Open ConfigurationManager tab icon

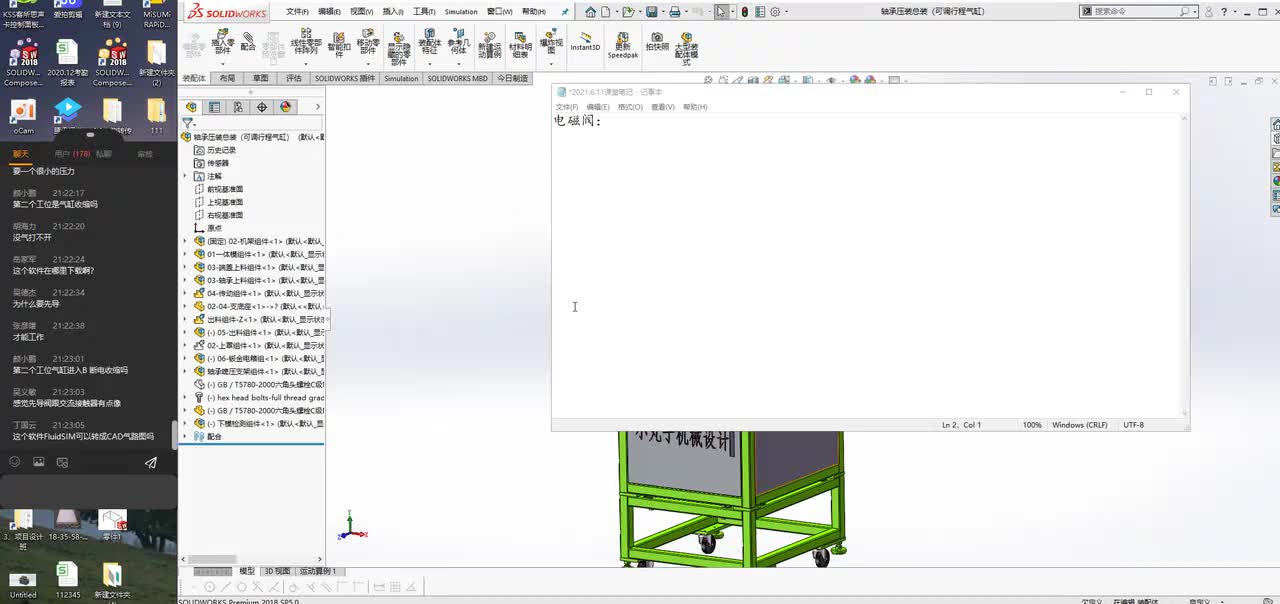coord(238,107)
